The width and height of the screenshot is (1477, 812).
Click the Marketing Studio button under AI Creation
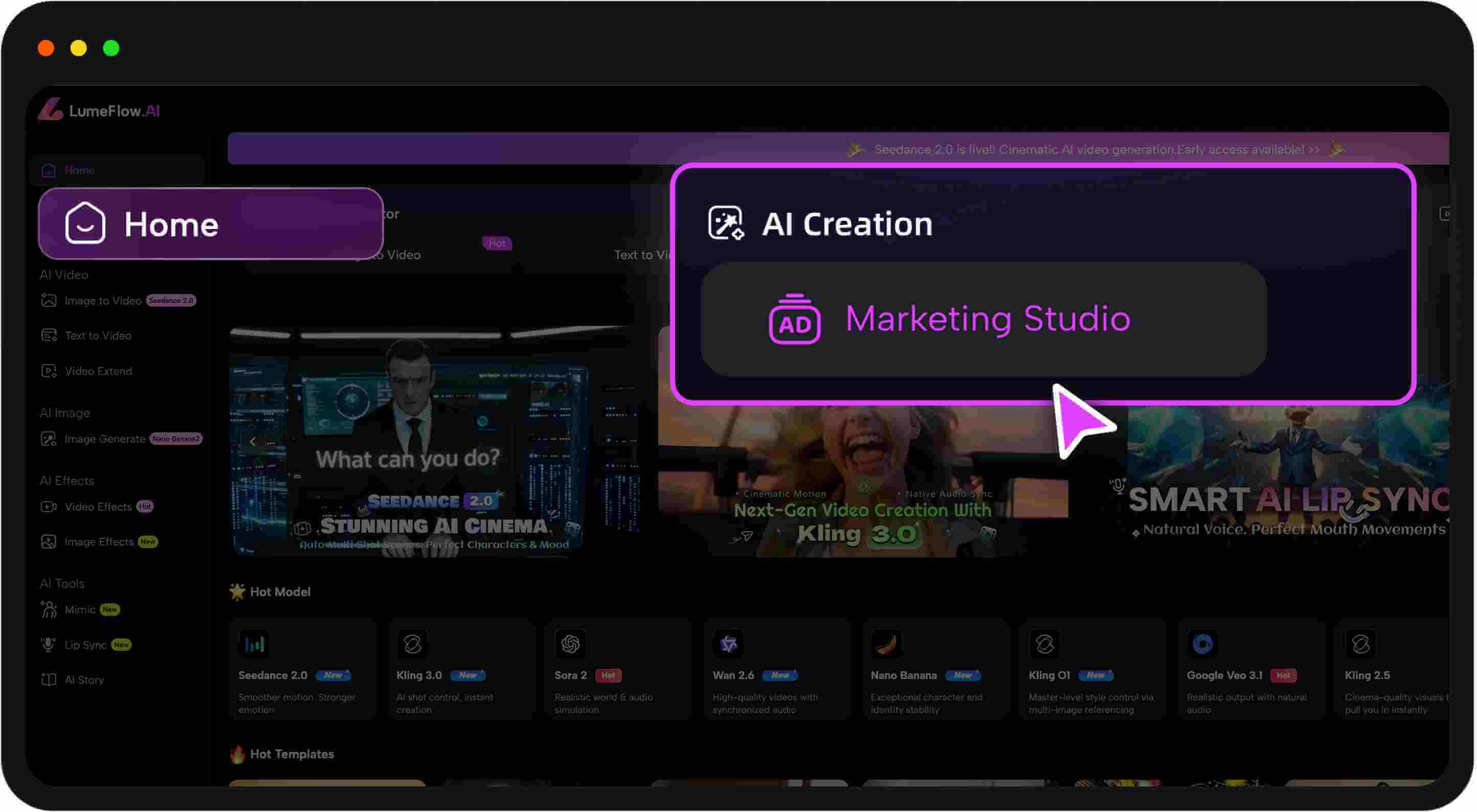tap(984, 320)
